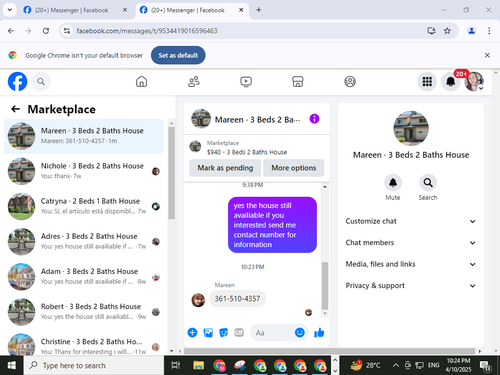
Task: Click the chat messages vertical scrollbar
Action: [x=325, y=286]
